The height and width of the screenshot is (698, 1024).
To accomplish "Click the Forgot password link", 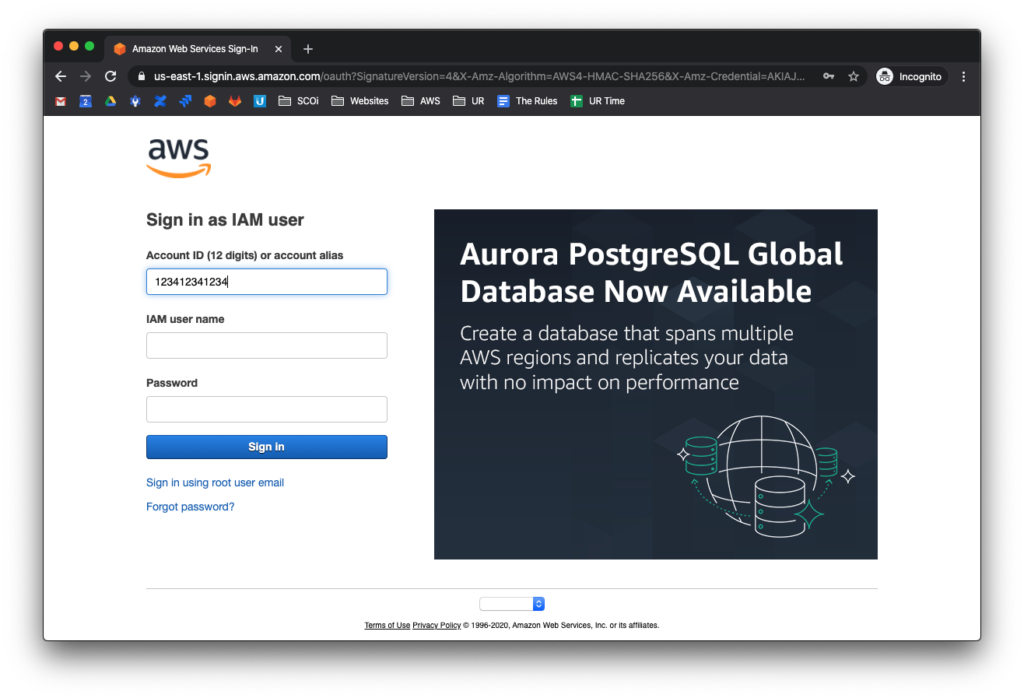I will coord(190,507).
